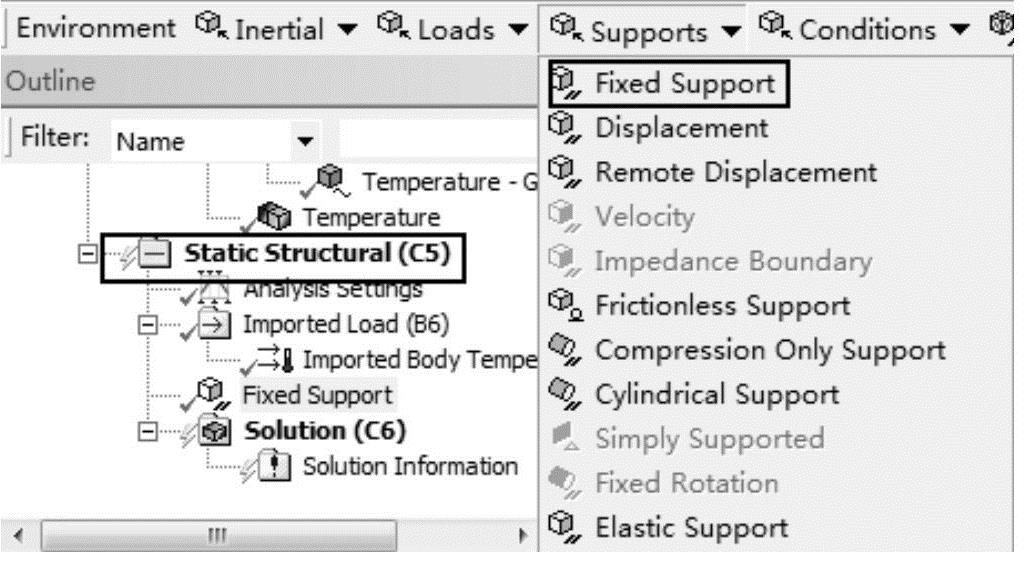Screen dimensions: 1026x562
Task: Click the Solution Information icon
Action: tap(274, 466)
